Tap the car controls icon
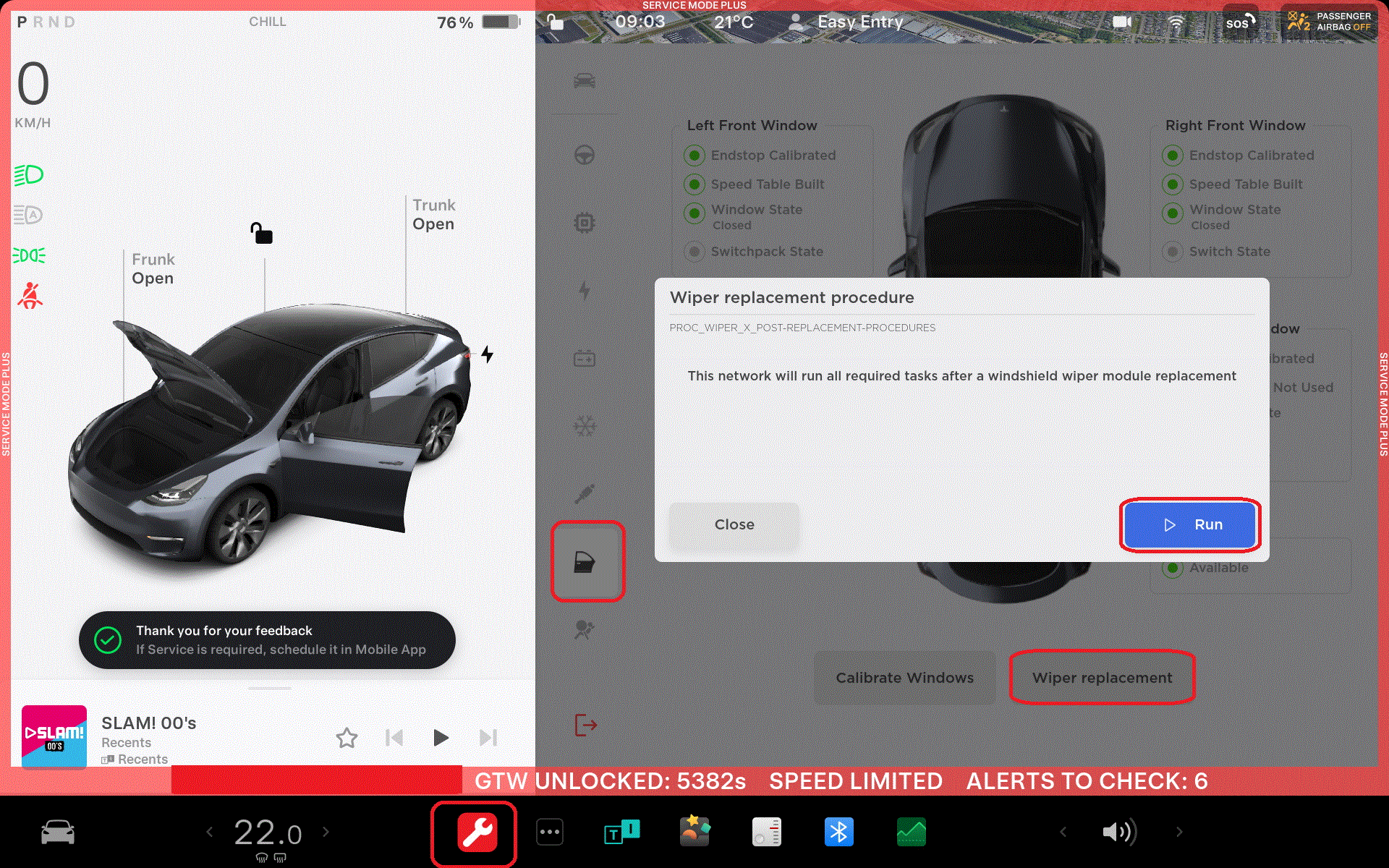The height and width of the screenshot is (868, 1389). (58, 833)
